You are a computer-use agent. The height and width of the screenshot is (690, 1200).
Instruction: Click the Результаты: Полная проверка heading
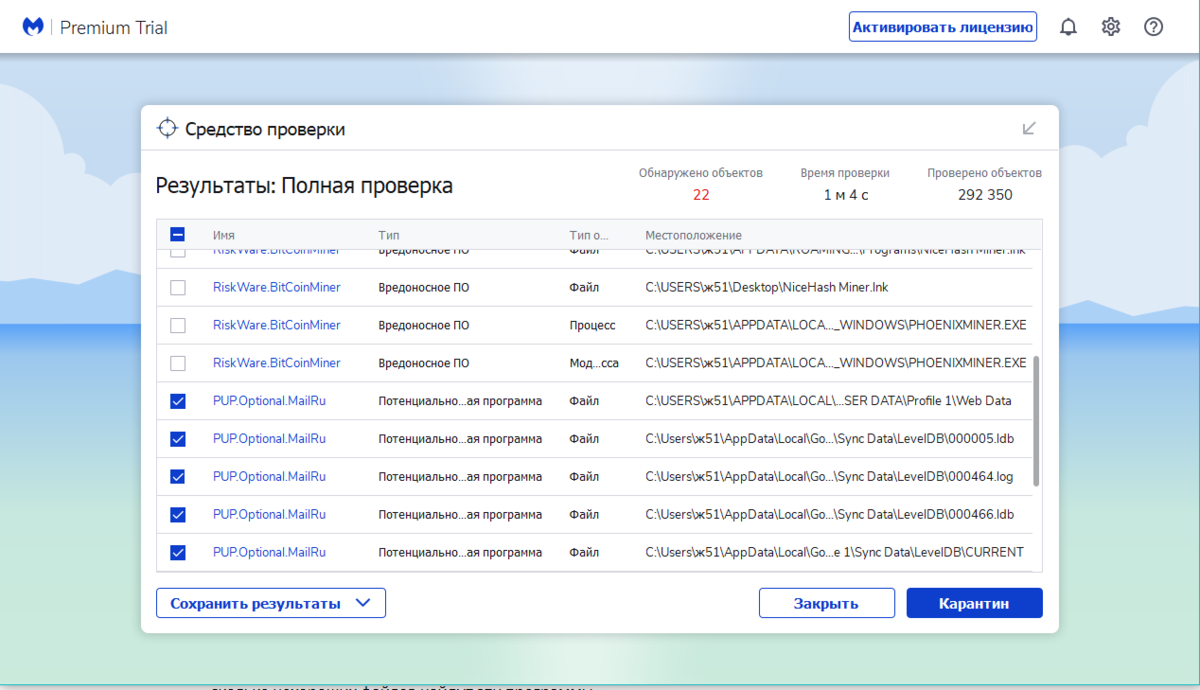tap(304, 186)
